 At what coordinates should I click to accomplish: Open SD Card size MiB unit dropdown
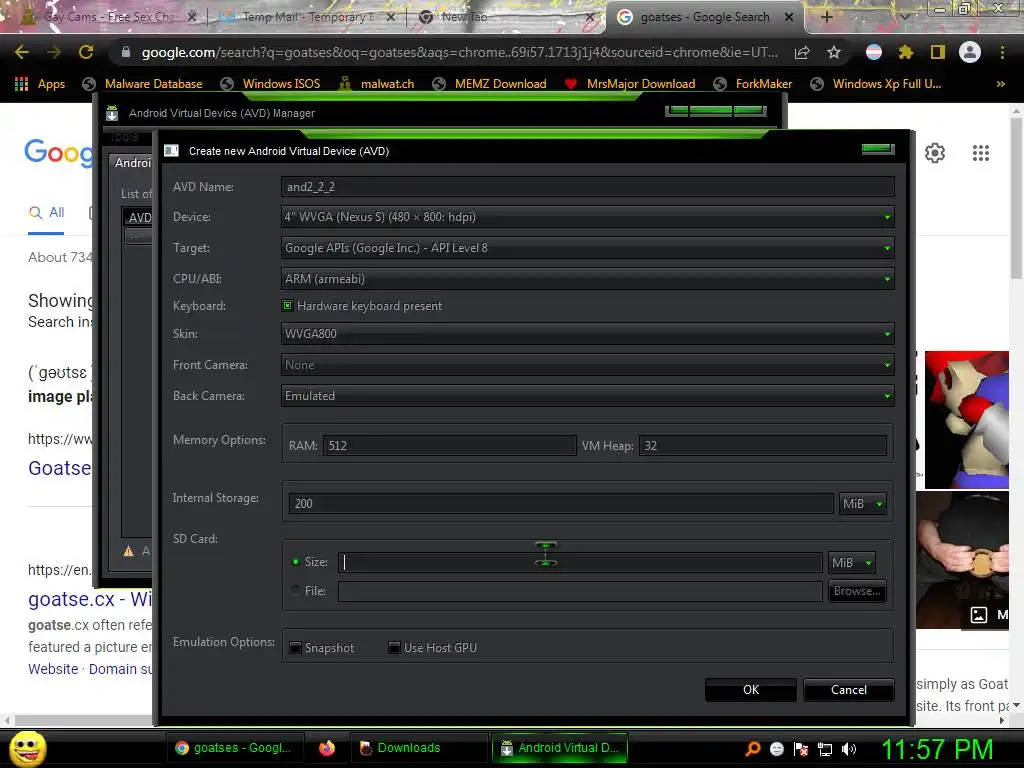pos(852,562)
